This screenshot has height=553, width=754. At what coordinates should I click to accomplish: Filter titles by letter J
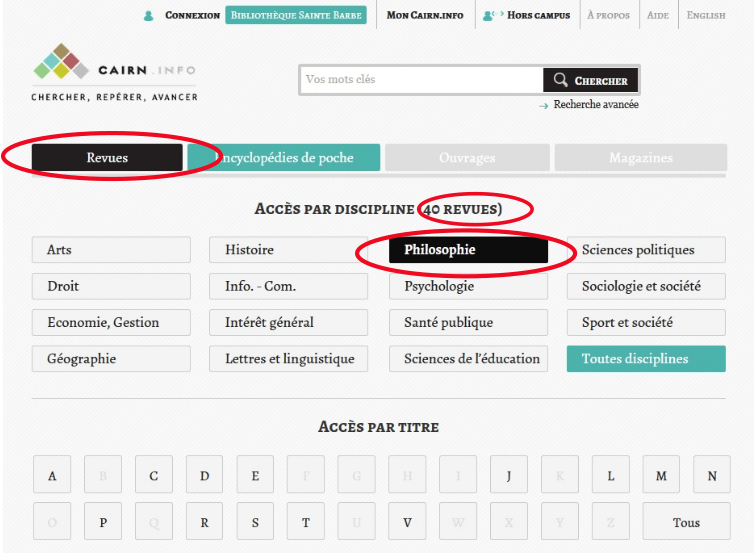509,475
